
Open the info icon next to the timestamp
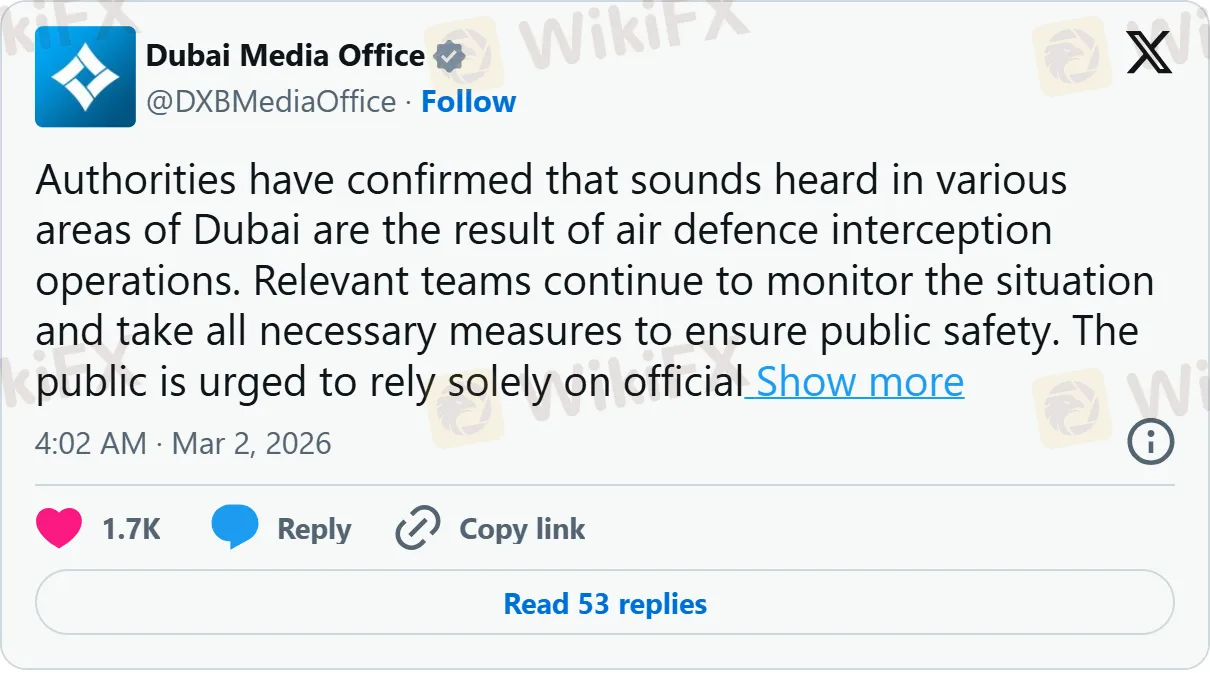1150,441
